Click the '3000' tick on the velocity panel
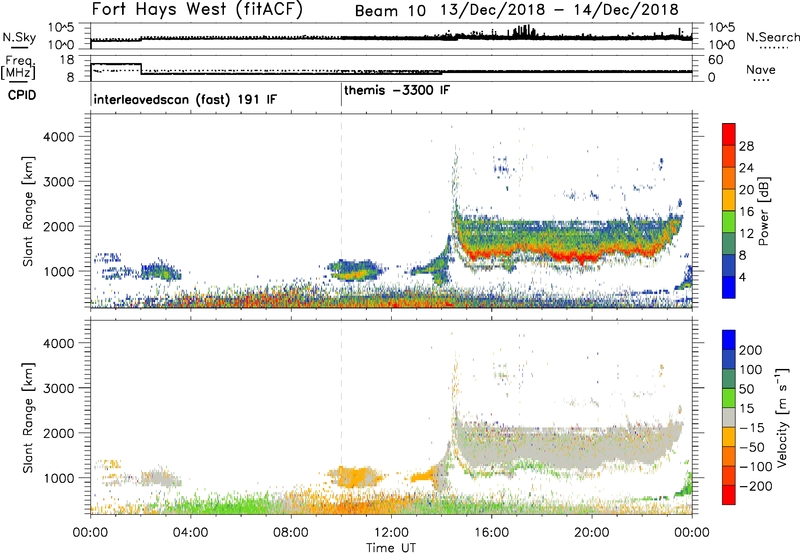This screenshot has width=800, height=554. (58, 388)
